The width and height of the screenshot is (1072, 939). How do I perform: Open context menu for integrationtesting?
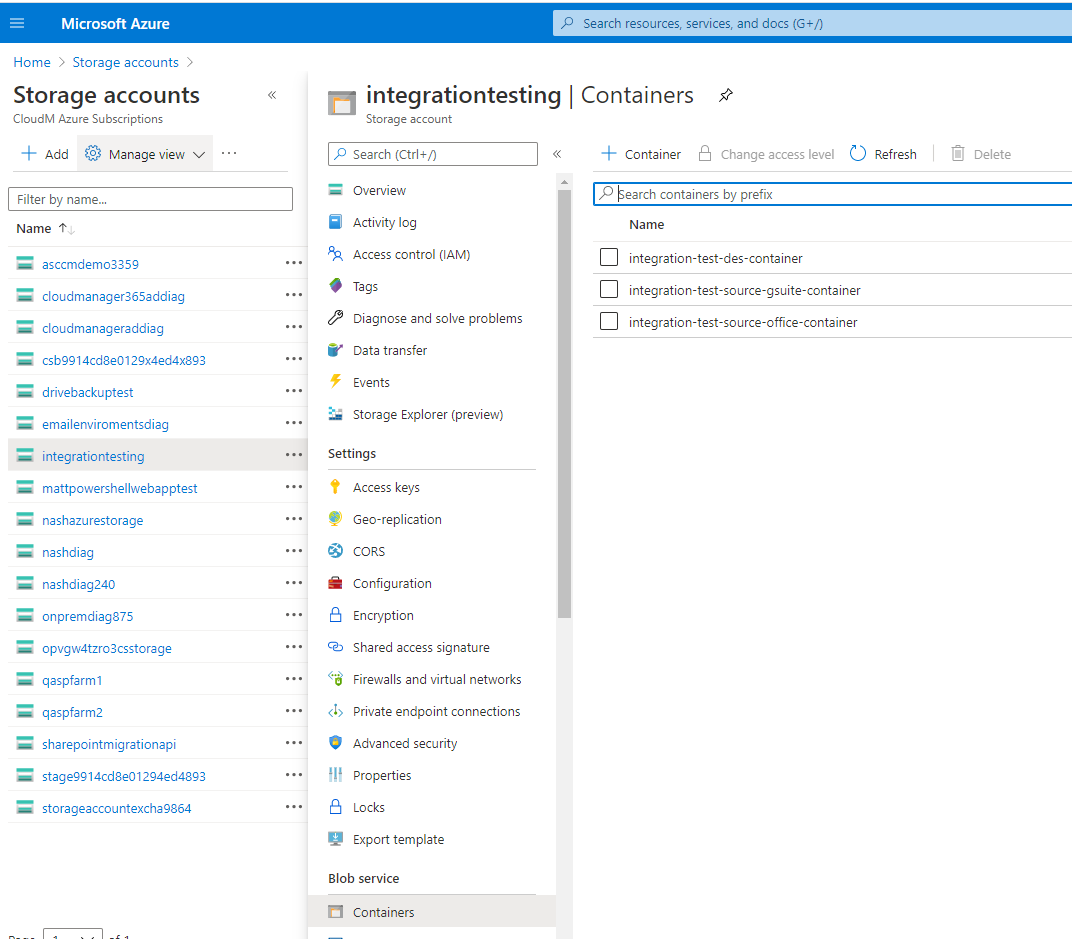point(294,455)
